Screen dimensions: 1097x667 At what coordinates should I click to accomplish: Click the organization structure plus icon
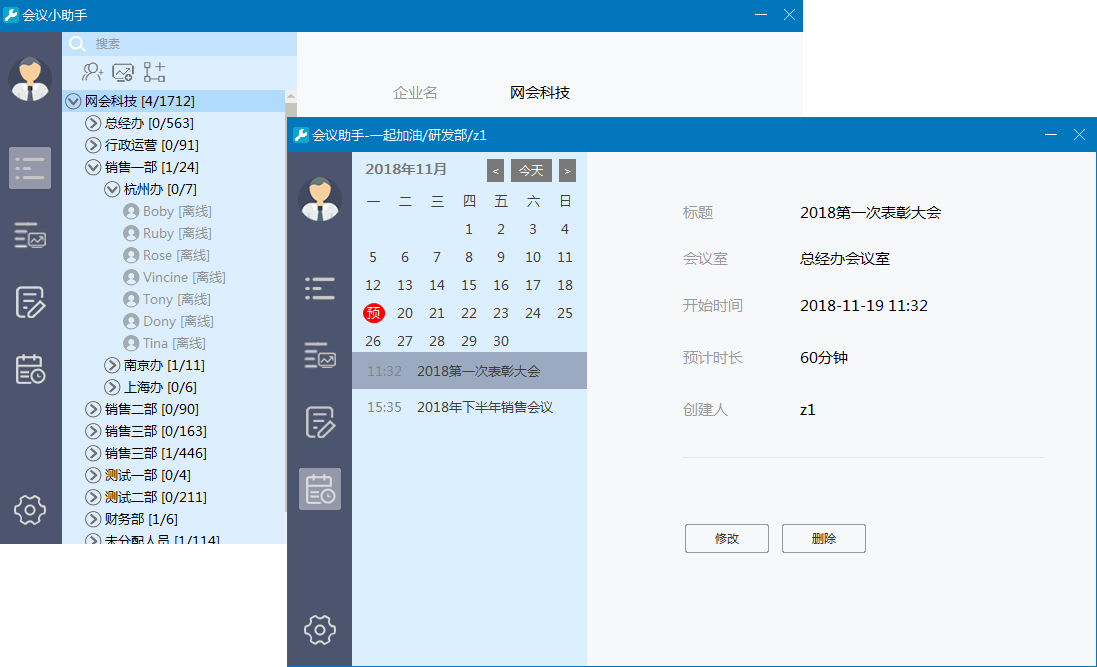coord(153,72)
